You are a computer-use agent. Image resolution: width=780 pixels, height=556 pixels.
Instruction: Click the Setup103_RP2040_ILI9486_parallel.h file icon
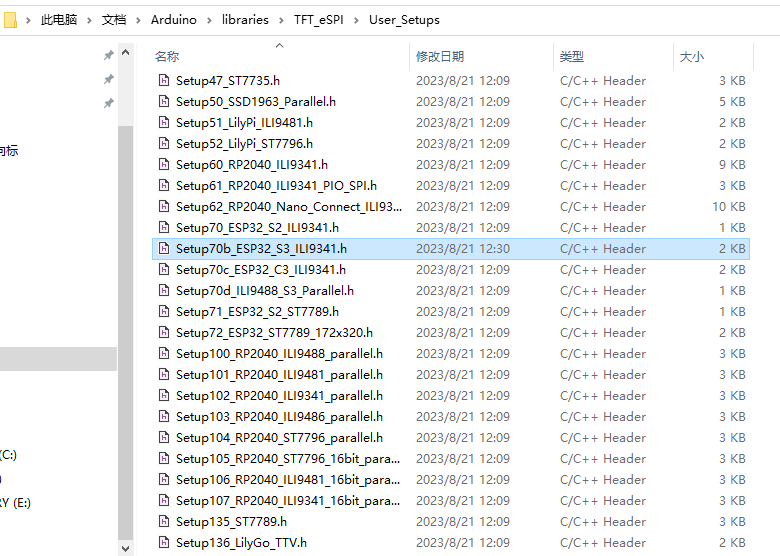[x=164, y=416]
